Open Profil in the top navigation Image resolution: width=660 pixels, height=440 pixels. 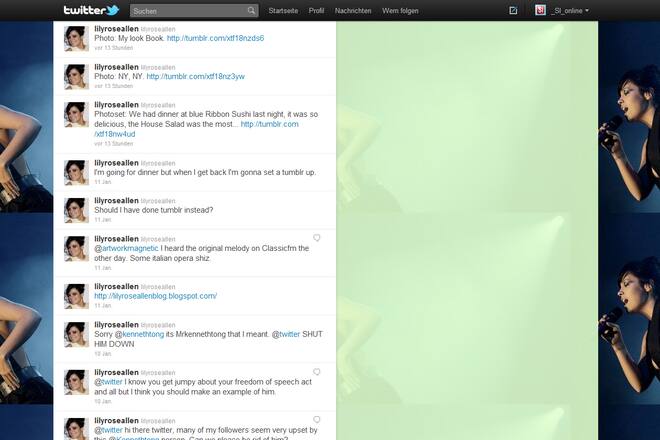(x=316, y=11)
